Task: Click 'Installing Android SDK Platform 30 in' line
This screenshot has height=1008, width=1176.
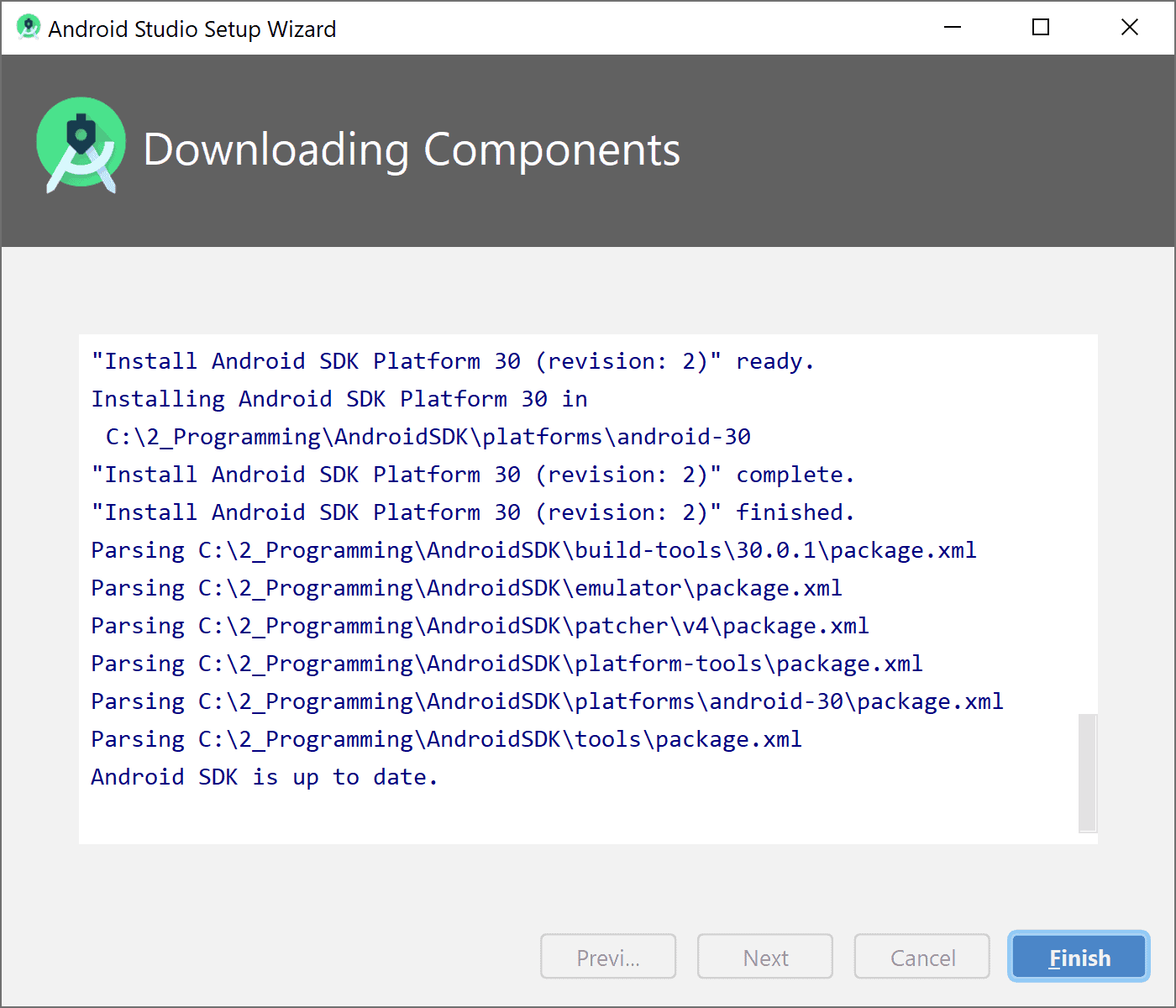Action: [x=339, y=399]
